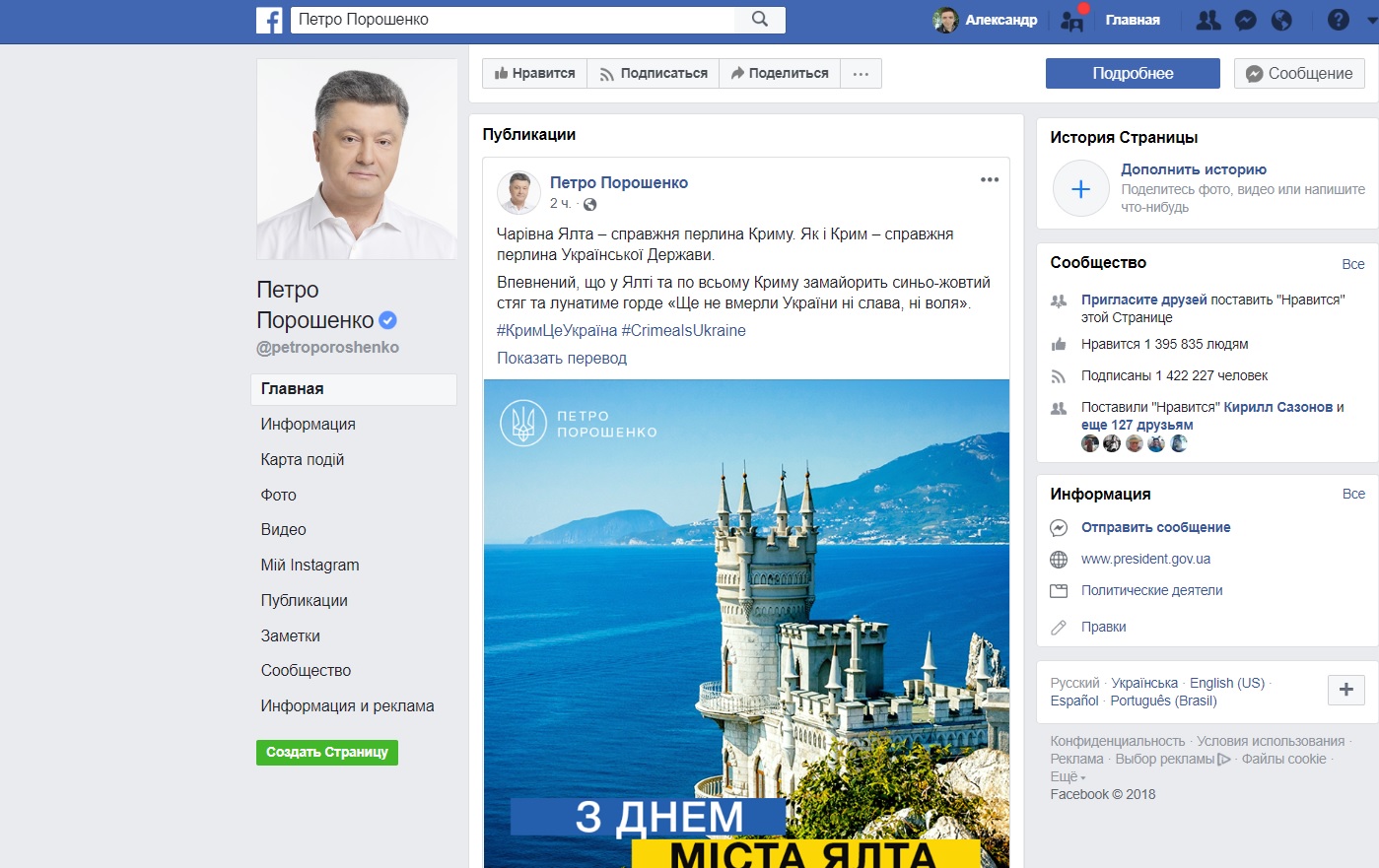Open the Yalta castle post image
1379x868 pixels.
pos(746,624)
